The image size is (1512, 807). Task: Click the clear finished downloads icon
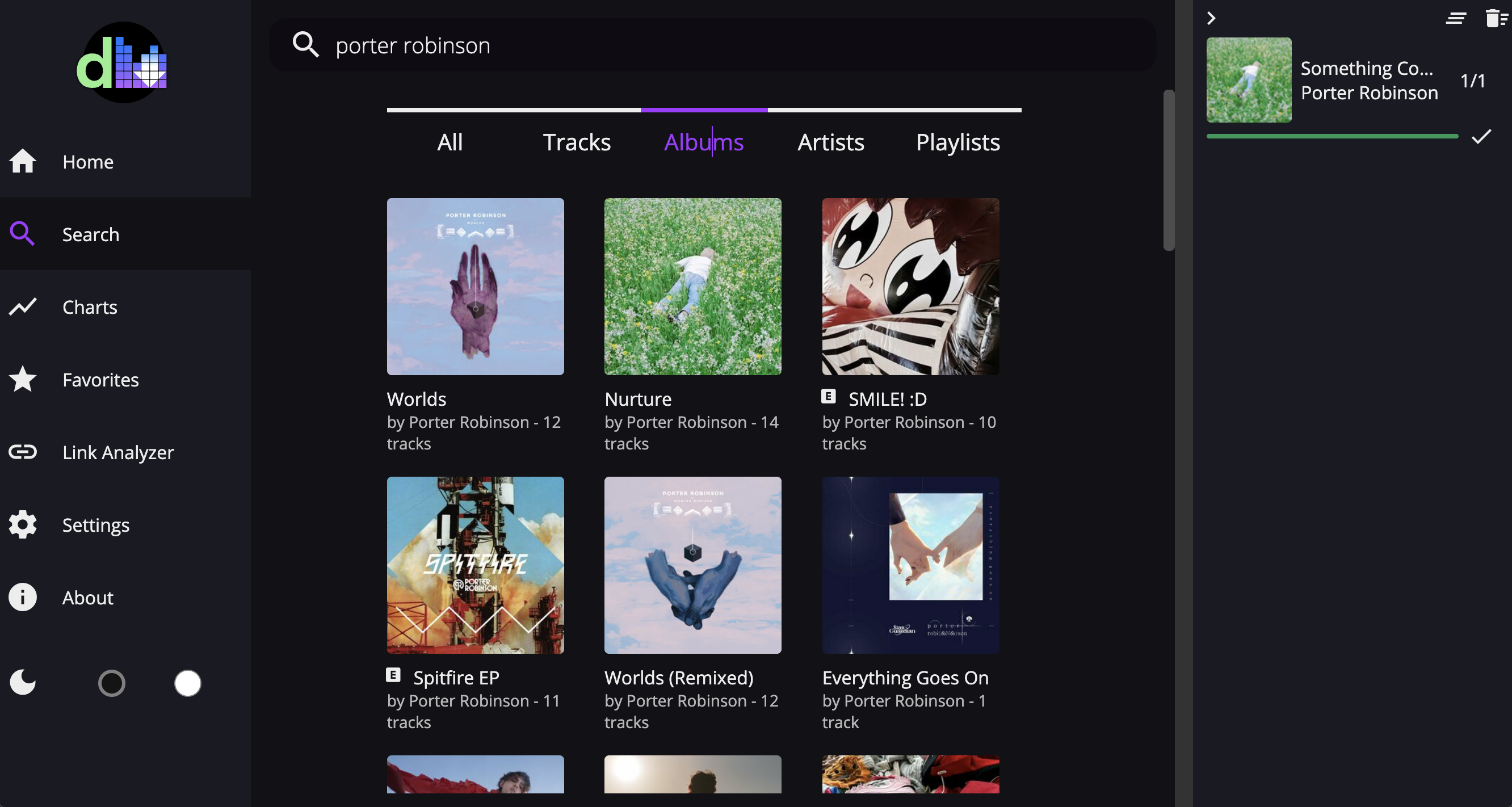[x=1456, y=19]
